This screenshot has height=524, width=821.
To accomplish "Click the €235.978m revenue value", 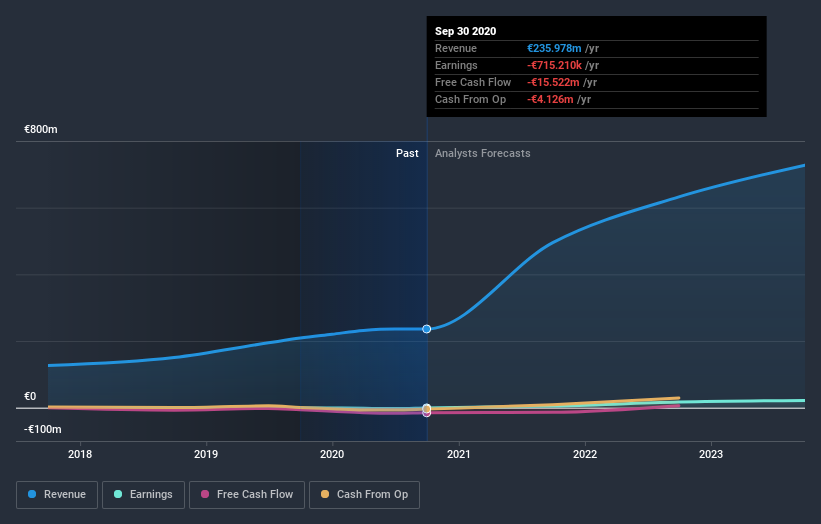I will tap(554, 48).
